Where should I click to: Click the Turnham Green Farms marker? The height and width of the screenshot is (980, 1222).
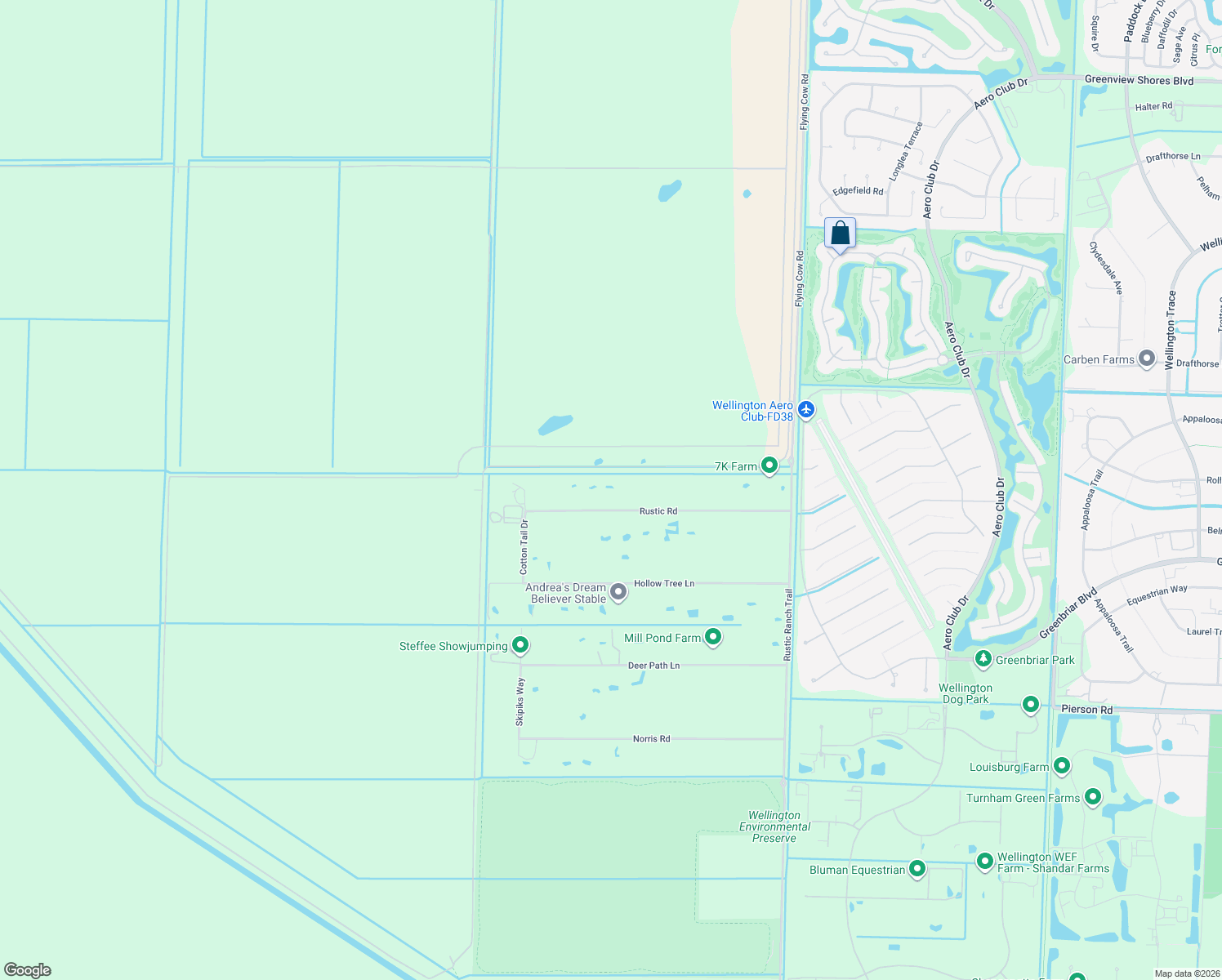pos(1092,796)
